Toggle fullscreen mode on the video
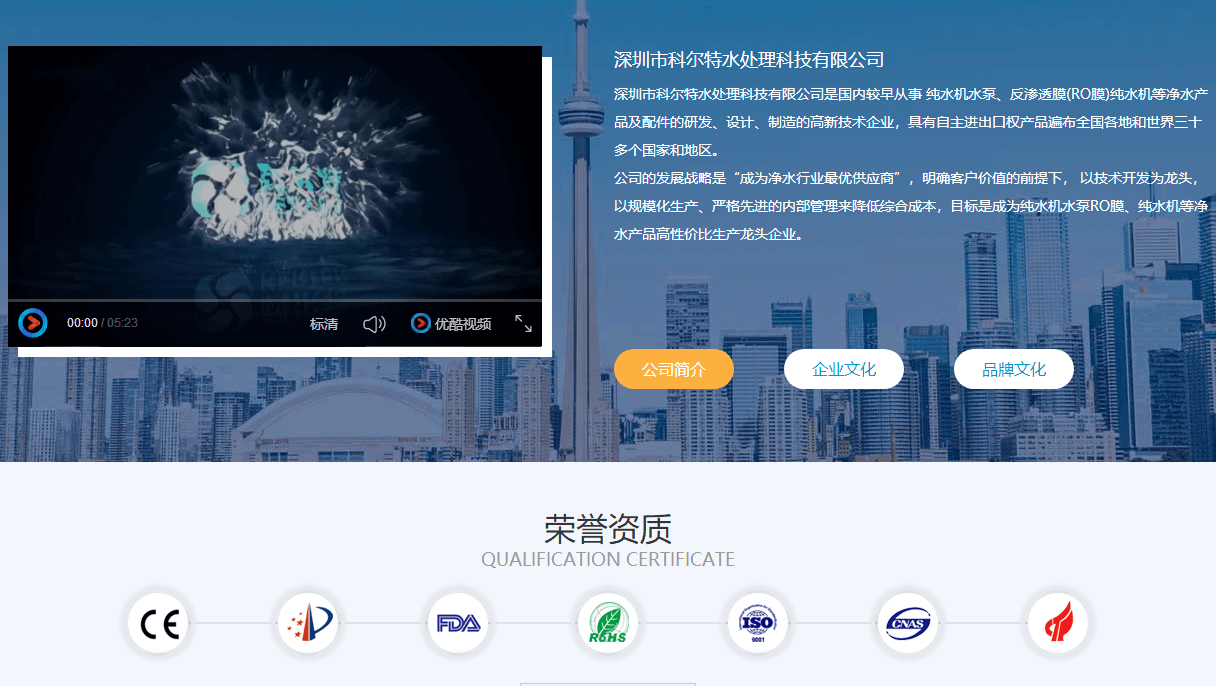Screen dimensions: 1216x686 pos(524,322)
